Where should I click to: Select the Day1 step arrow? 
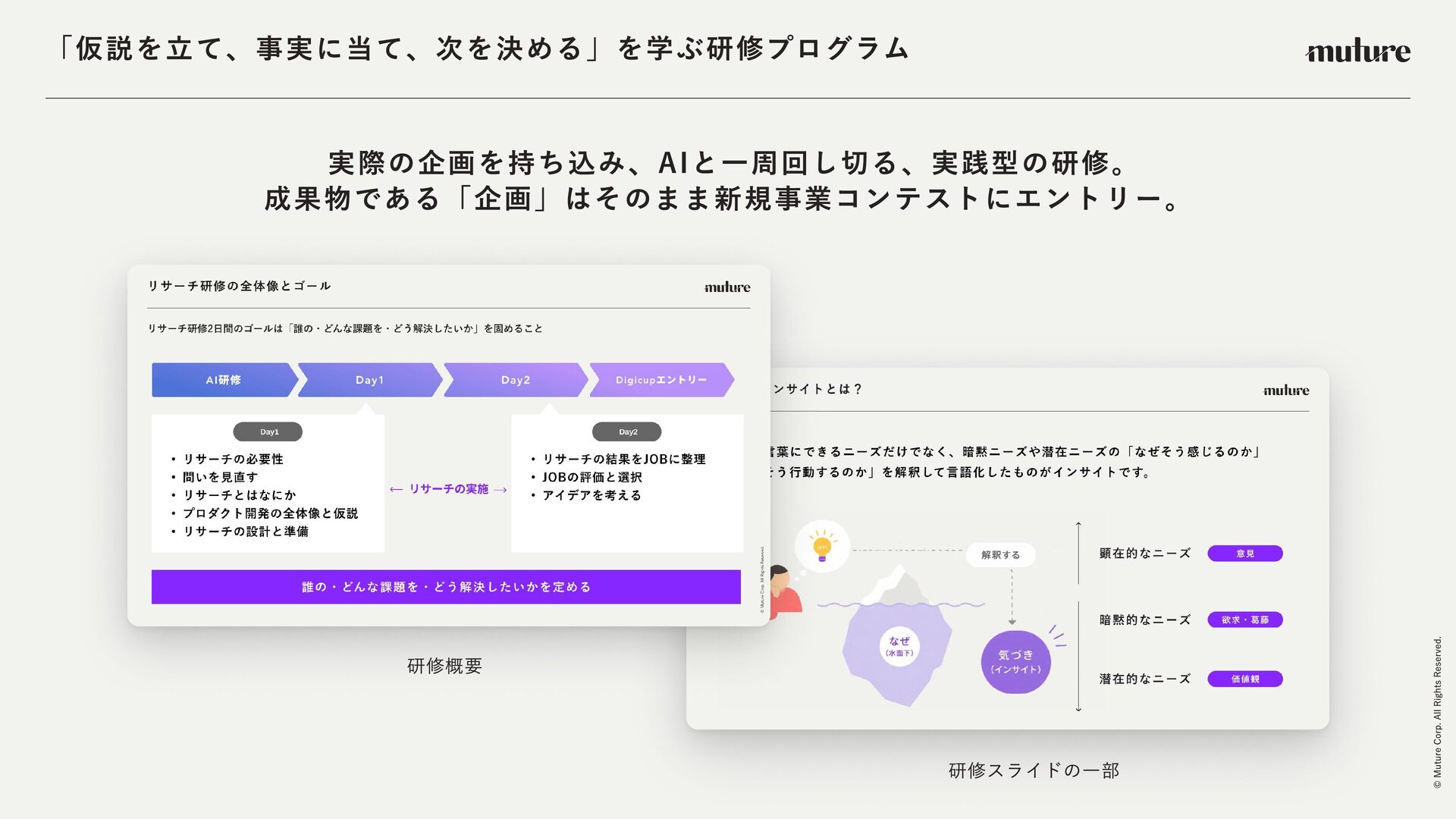[370, 380]
